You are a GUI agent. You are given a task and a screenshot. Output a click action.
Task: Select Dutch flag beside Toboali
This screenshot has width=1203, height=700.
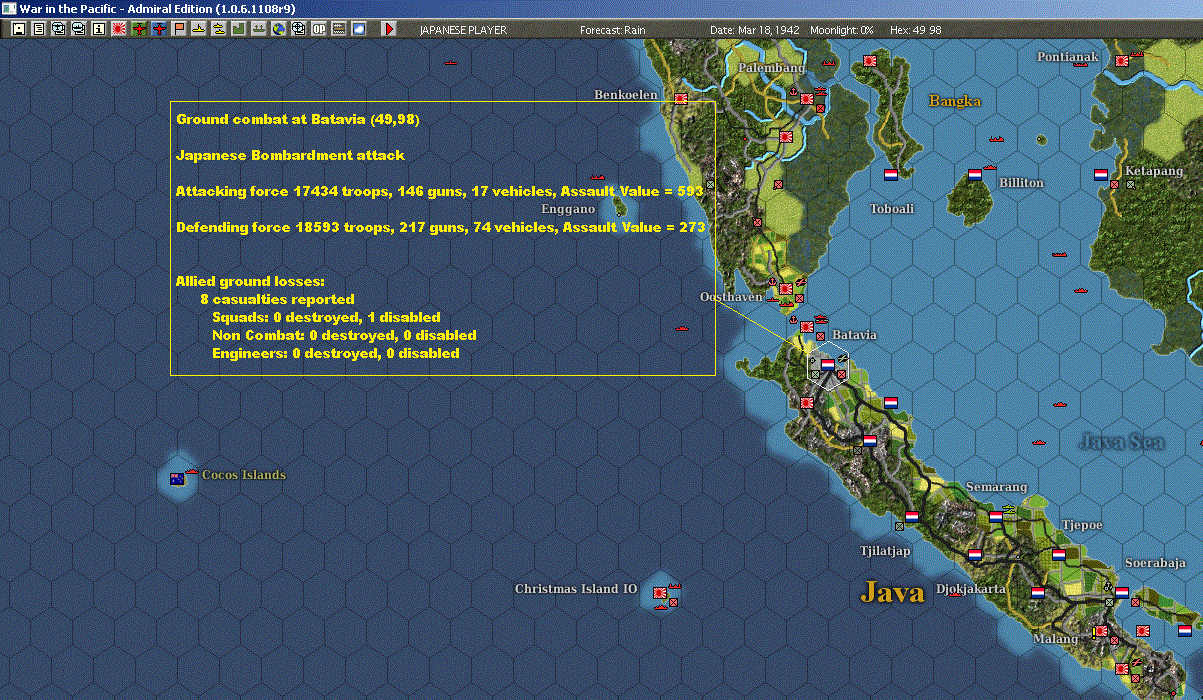[891, 175]
